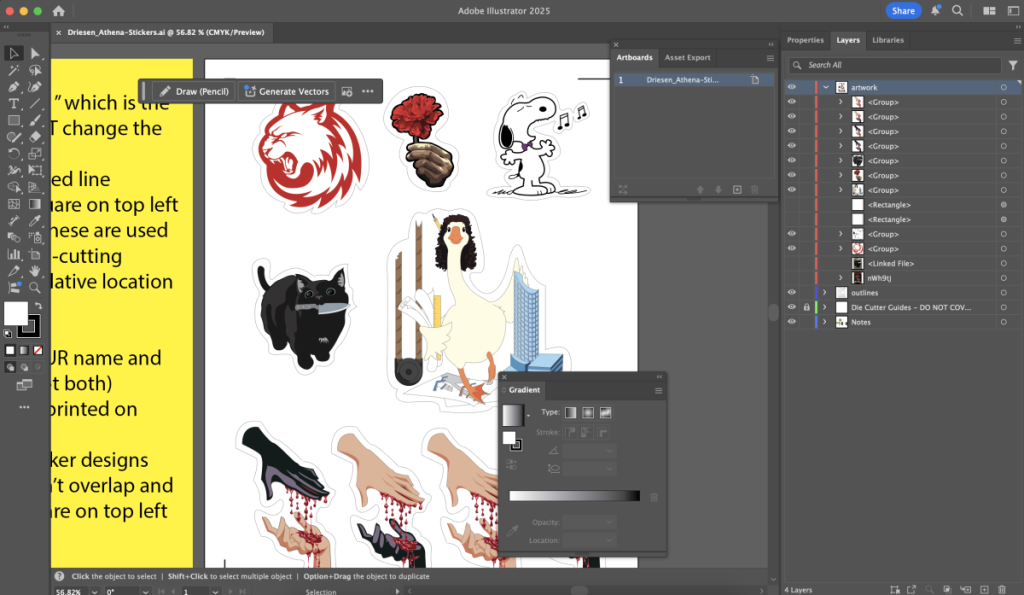
Task: Click the blue Share button
Action: tap(903, 11)
